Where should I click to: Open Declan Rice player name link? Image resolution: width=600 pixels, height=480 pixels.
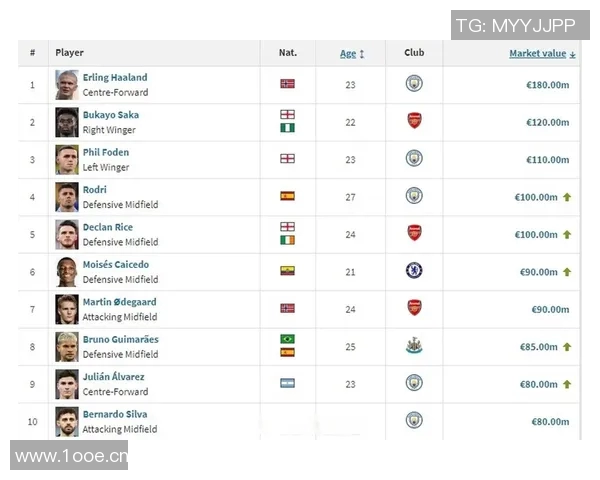(x=108, y=227)
